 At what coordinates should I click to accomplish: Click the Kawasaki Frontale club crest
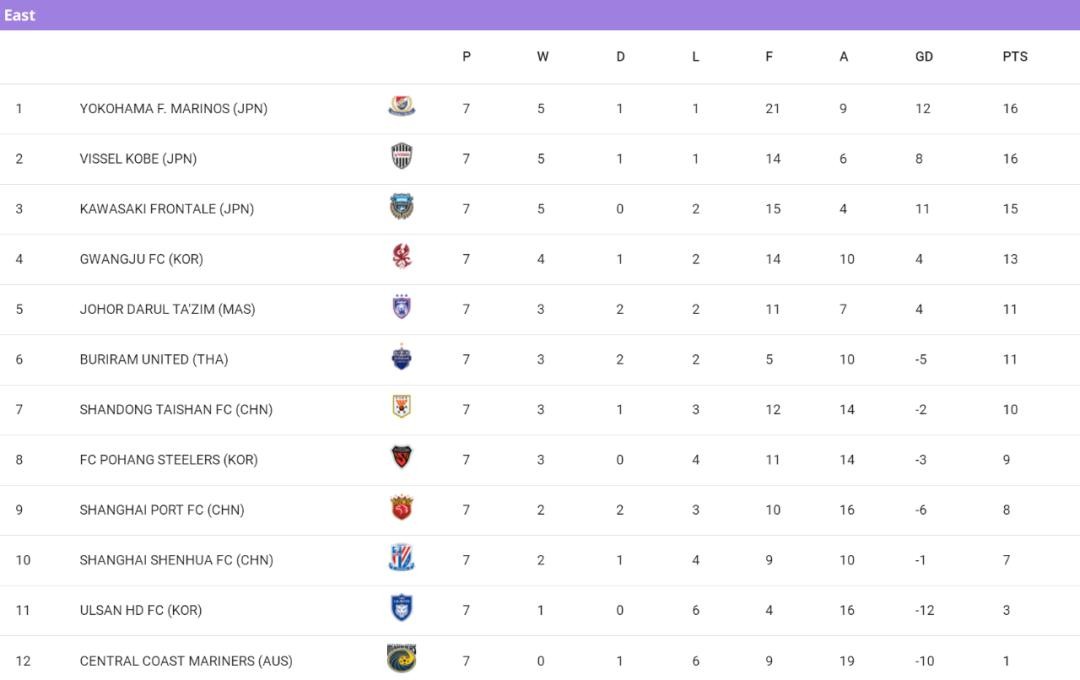(402, 208)
